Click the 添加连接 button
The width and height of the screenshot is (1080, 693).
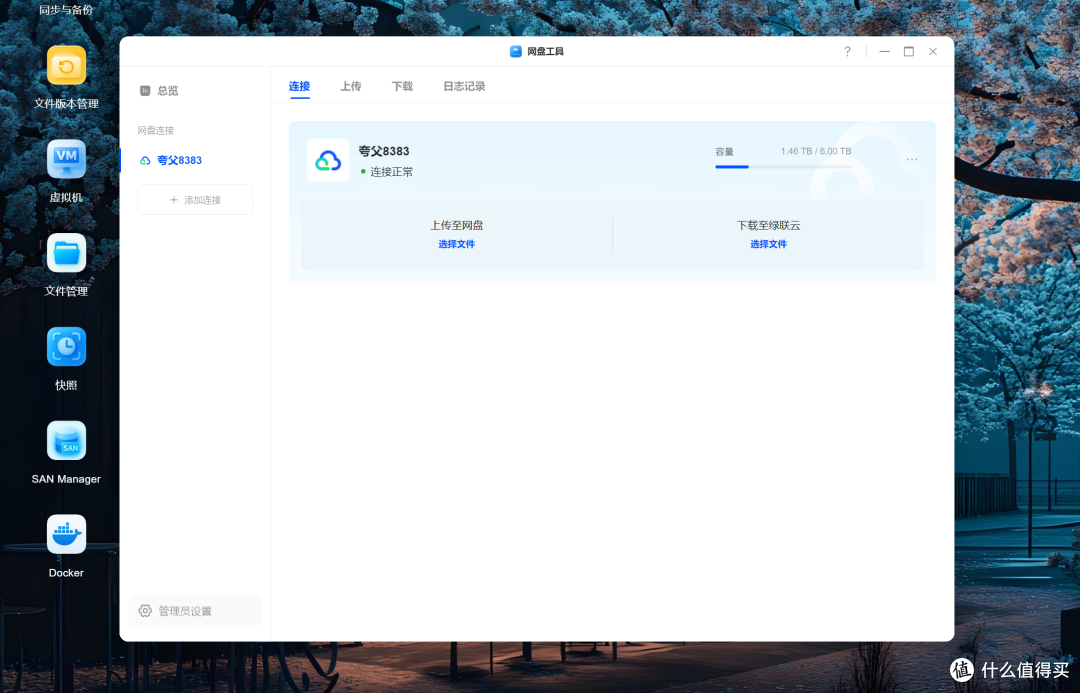tap(195, 200)
